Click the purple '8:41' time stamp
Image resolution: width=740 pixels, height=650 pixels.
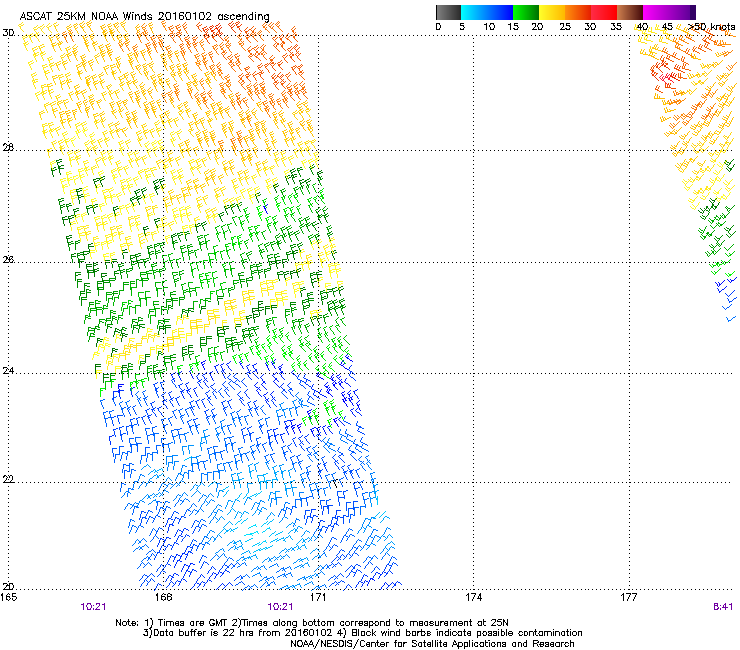point(723,607)
